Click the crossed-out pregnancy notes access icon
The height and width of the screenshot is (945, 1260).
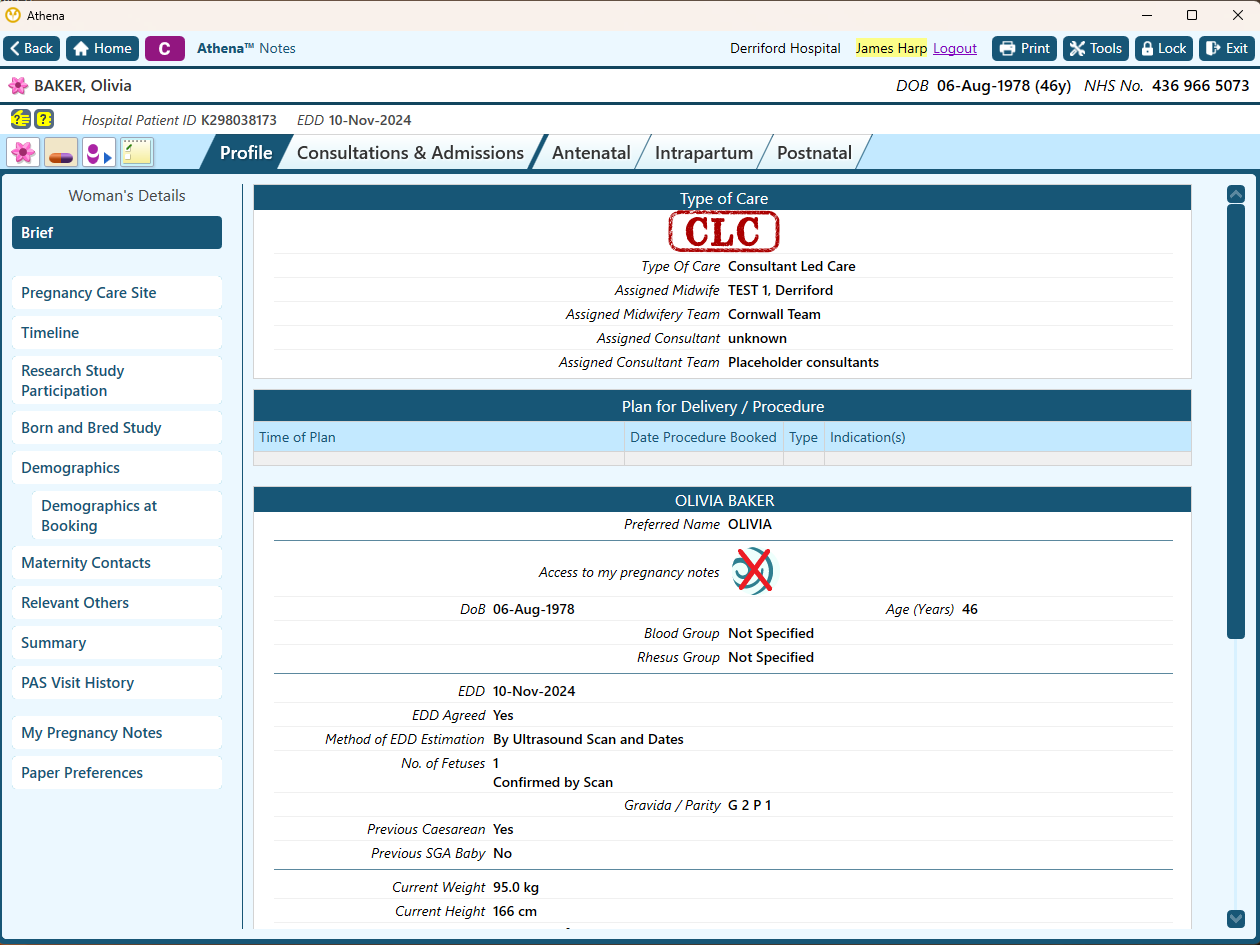pyautogui.click(x=752, y=571)
